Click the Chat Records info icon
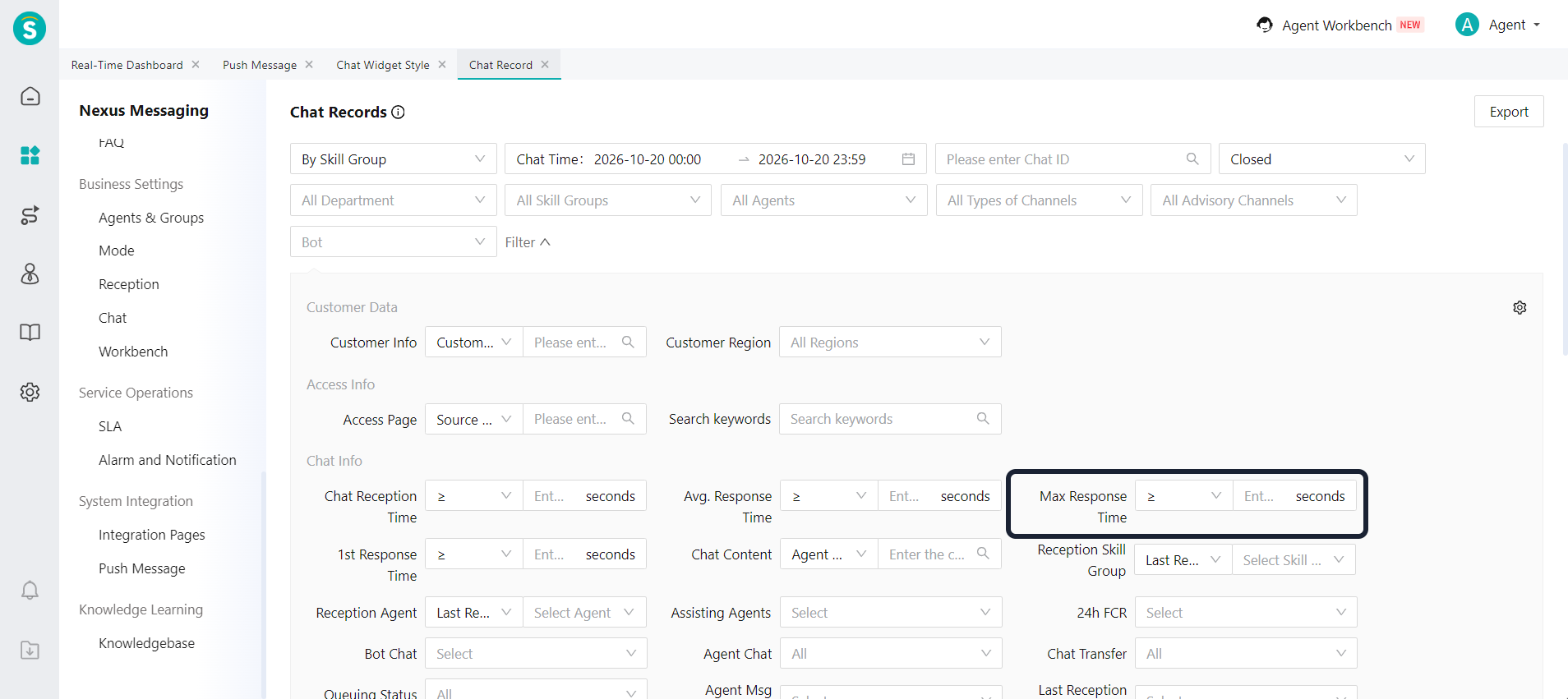The image size is (1568, 699). 398,112
